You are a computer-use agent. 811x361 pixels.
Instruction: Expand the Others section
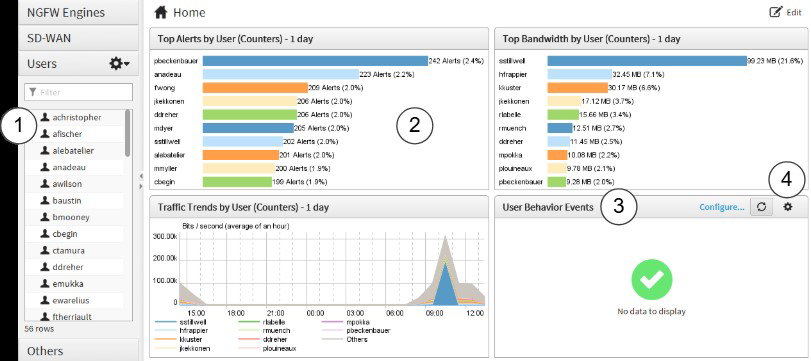pyautogui.click(x=79, y=350)
